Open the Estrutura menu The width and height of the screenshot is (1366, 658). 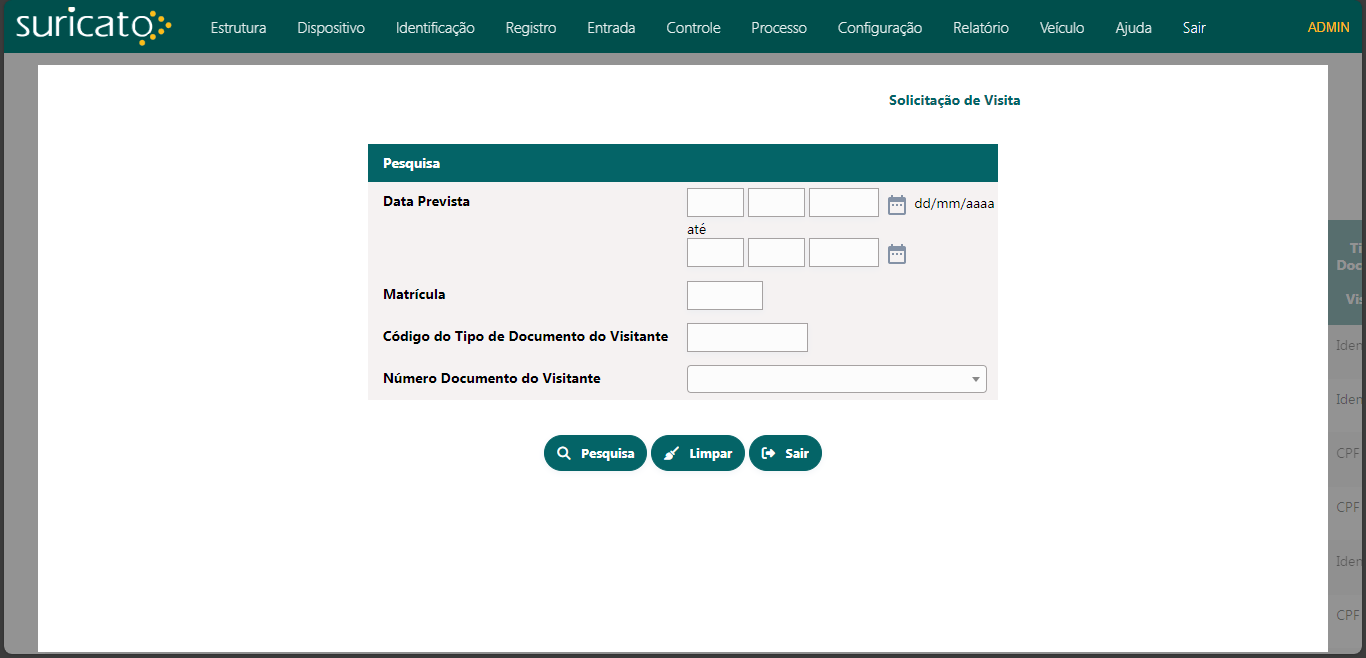coord(238,28)
